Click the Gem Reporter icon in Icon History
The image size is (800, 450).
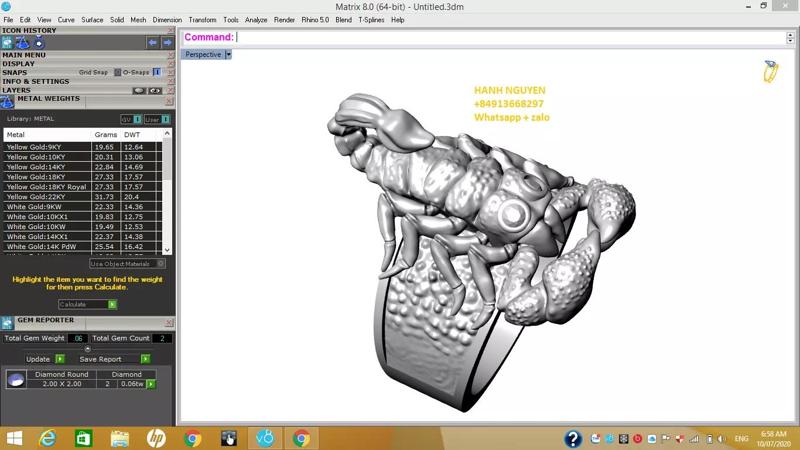click(x=7, y=42)
